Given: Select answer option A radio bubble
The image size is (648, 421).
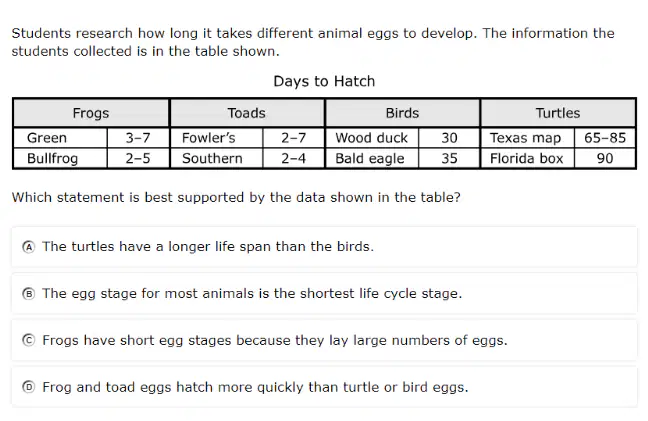Looking at the screenshot, I should click(29, 247).
